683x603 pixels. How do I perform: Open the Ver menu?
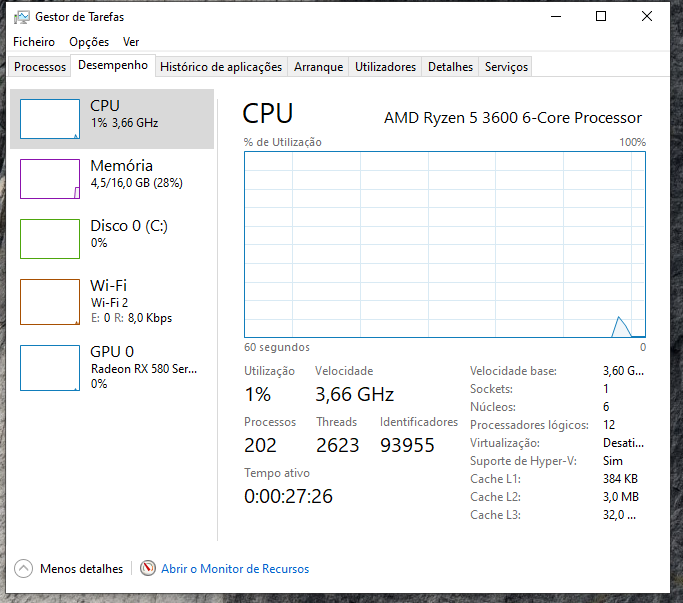point(131,42)
